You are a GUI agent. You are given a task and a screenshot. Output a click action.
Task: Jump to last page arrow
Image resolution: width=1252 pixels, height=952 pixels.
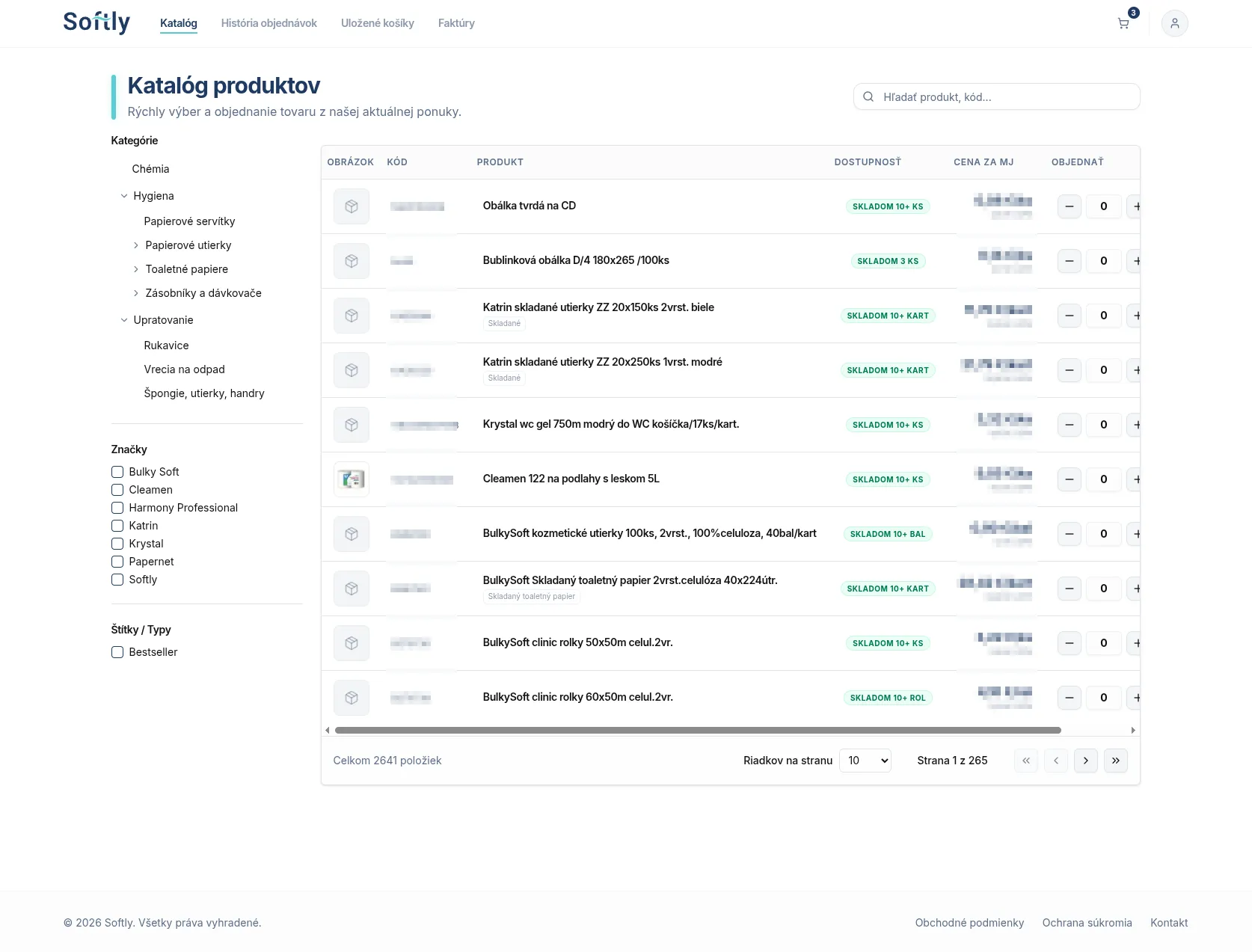1115,761
